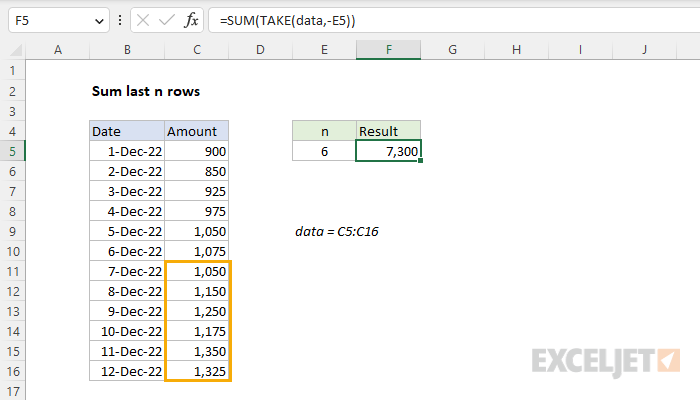Viewport: 700px width, 400px height.
Task: Select the Result cell showing 7,300
Action: click(388, 151)
